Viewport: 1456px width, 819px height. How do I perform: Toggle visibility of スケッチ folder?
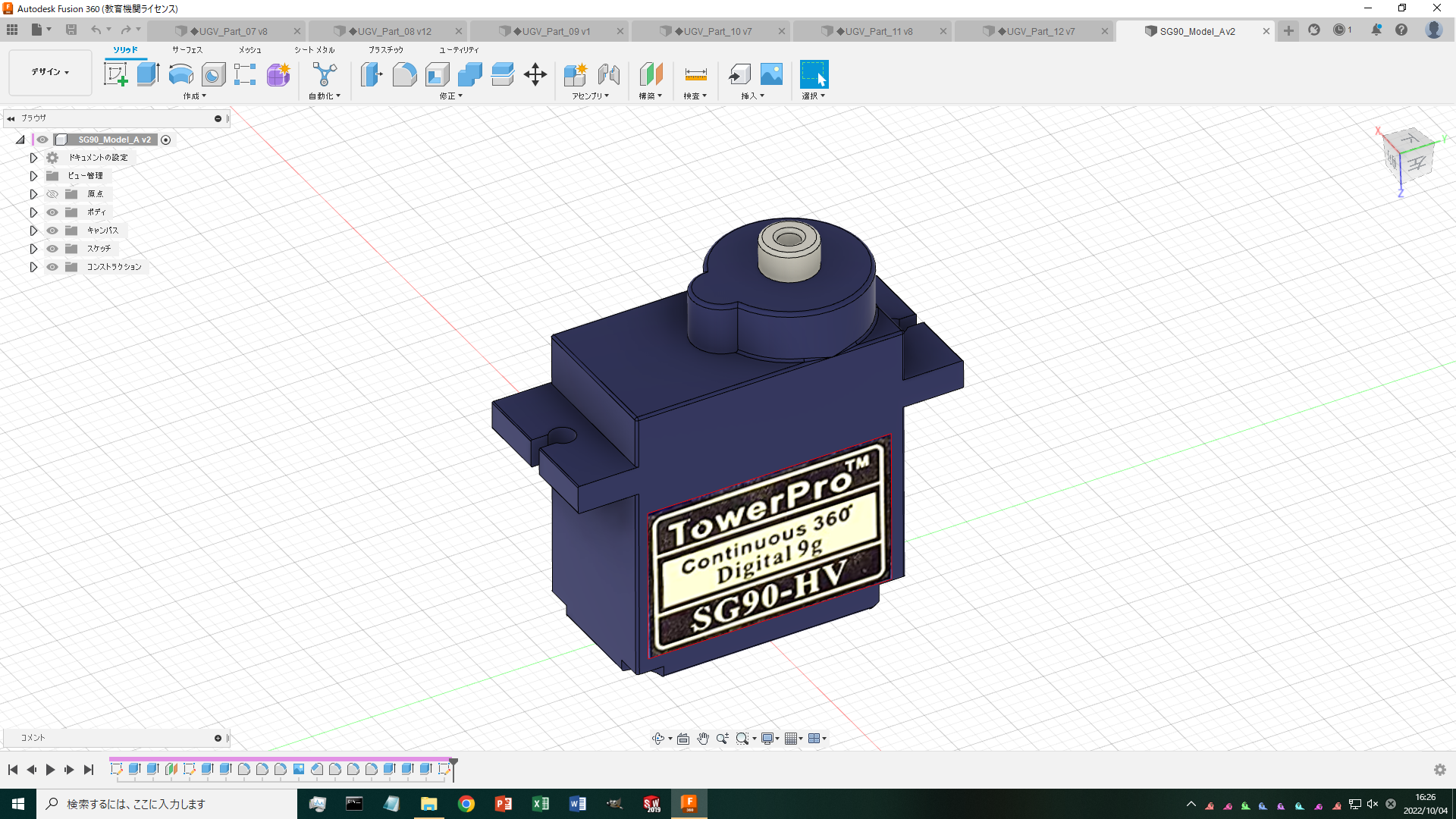(52, 249)
